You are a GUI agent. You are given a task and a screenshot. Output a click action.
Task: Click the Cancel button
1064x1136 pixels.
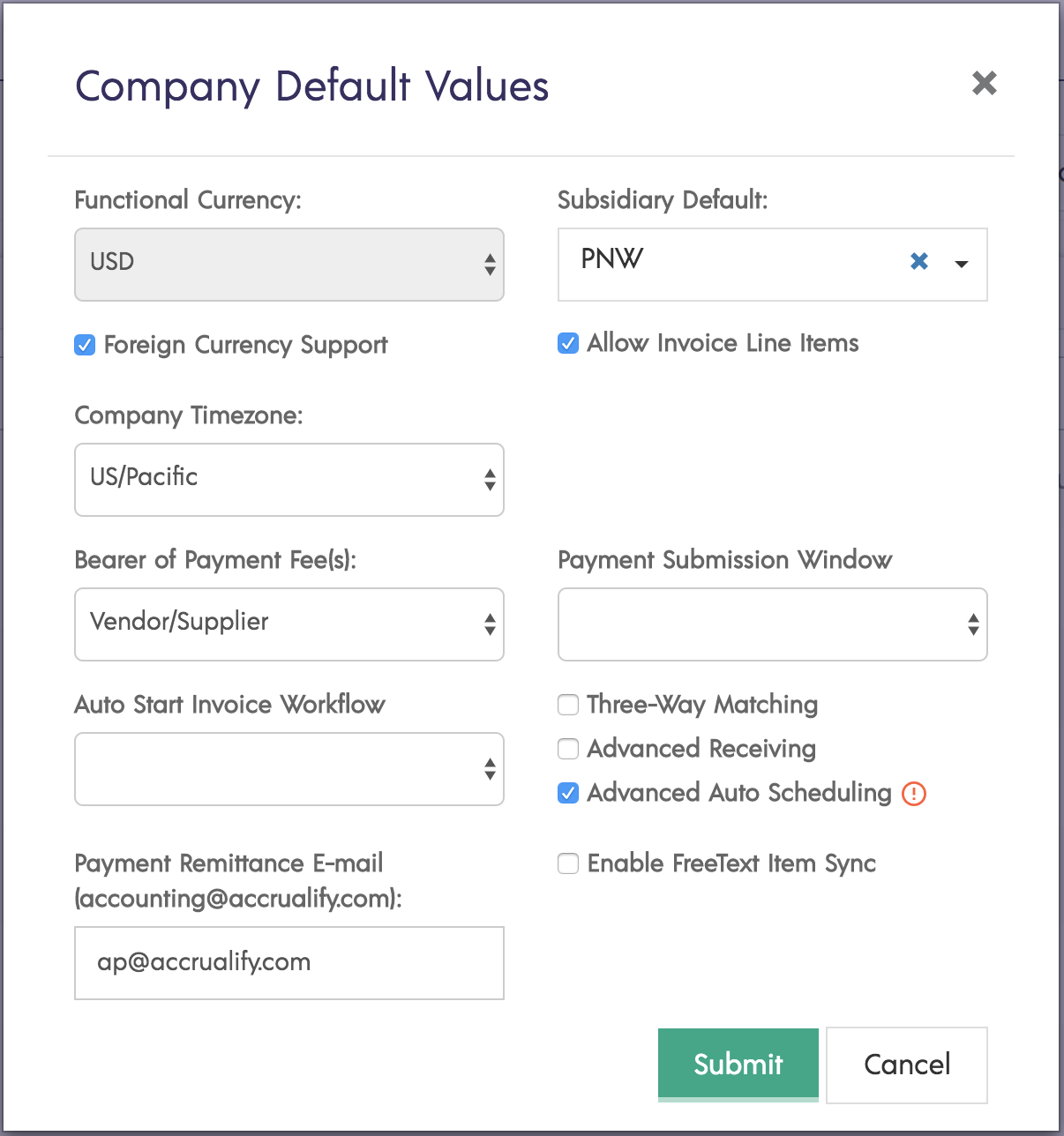(x=906, y=1065)
